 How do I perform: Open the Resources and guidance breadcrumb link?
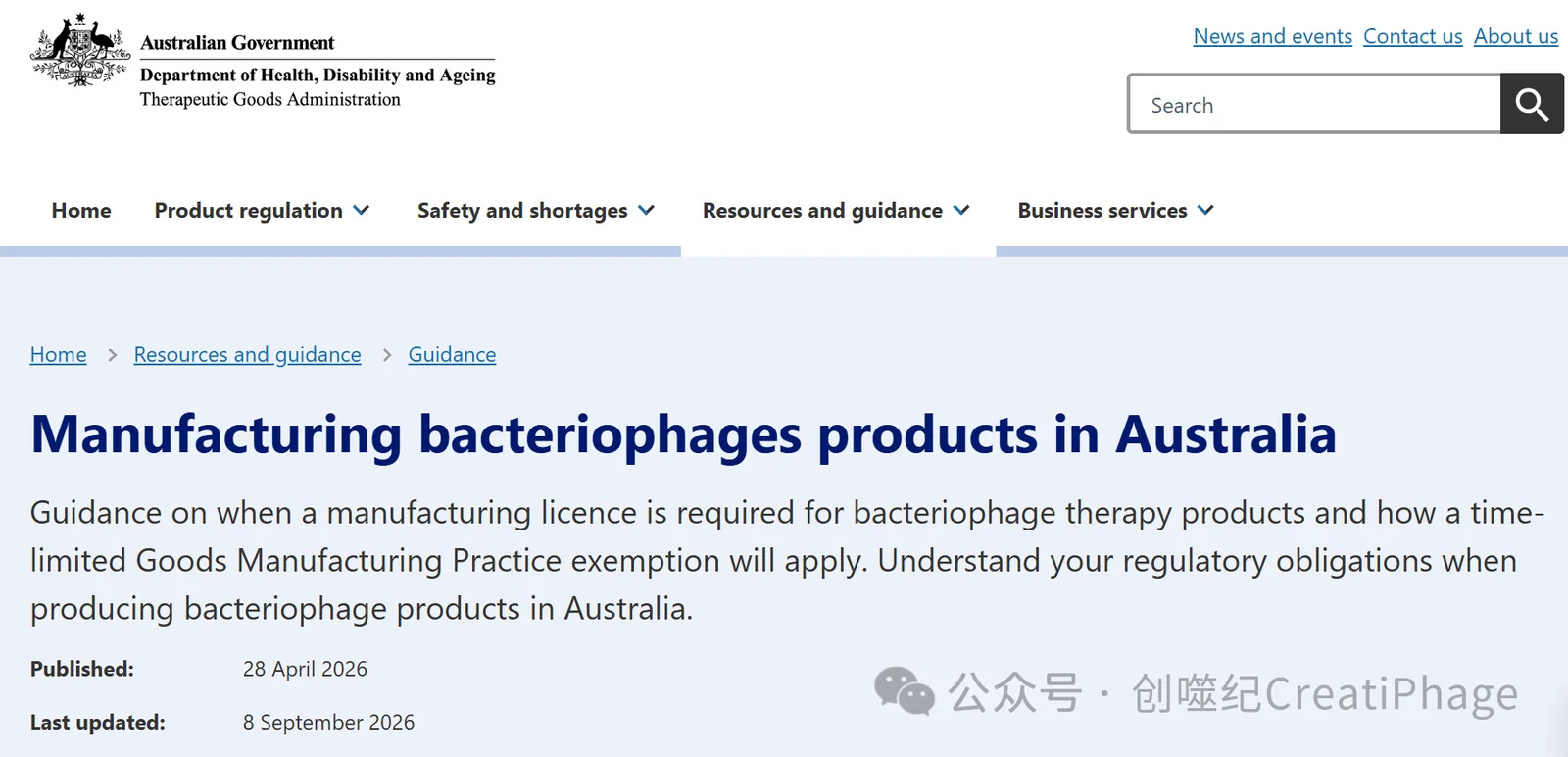pos(247,355)
